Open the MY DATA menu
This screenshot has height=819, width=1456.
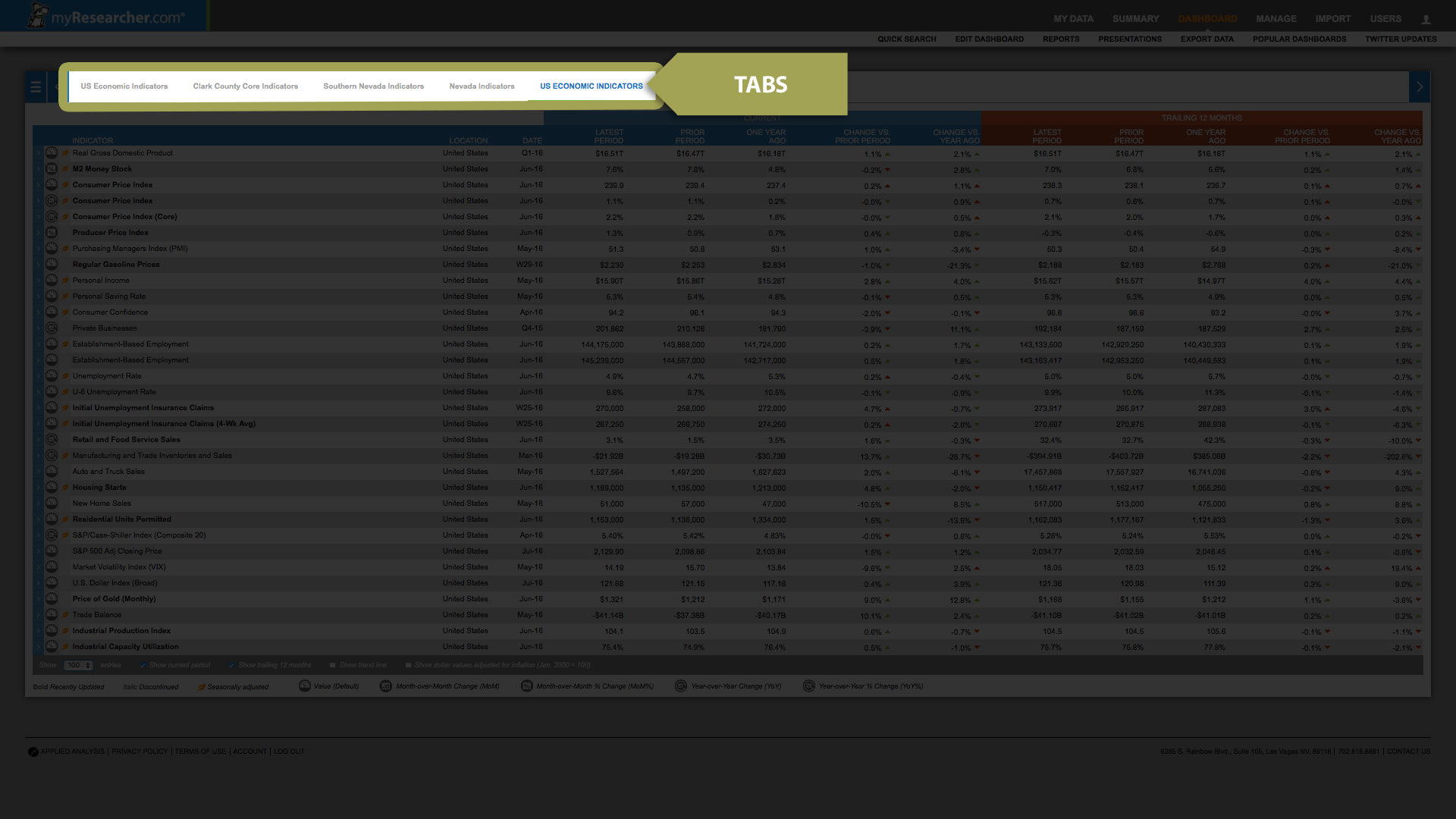[x=1073, y=19]
